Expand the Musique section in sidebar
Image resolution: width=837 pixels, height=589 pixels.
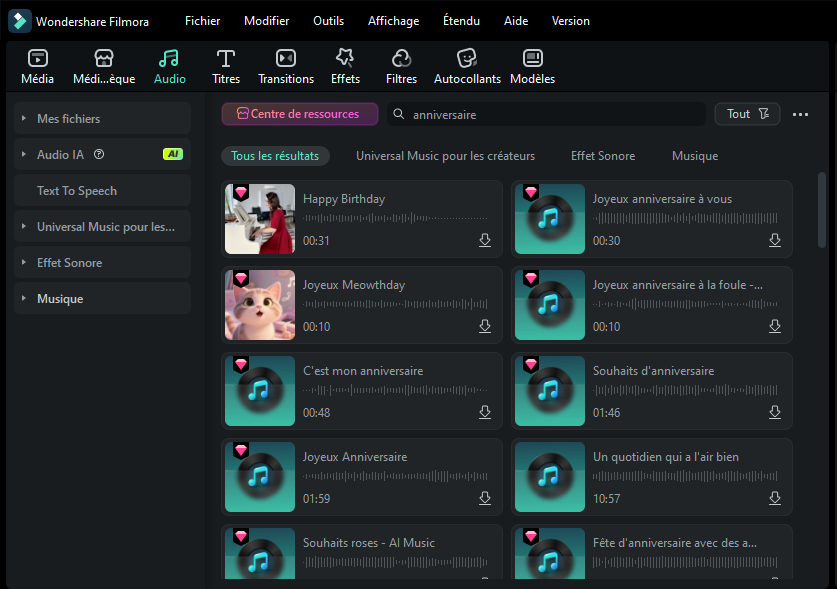tap(101, 298)
